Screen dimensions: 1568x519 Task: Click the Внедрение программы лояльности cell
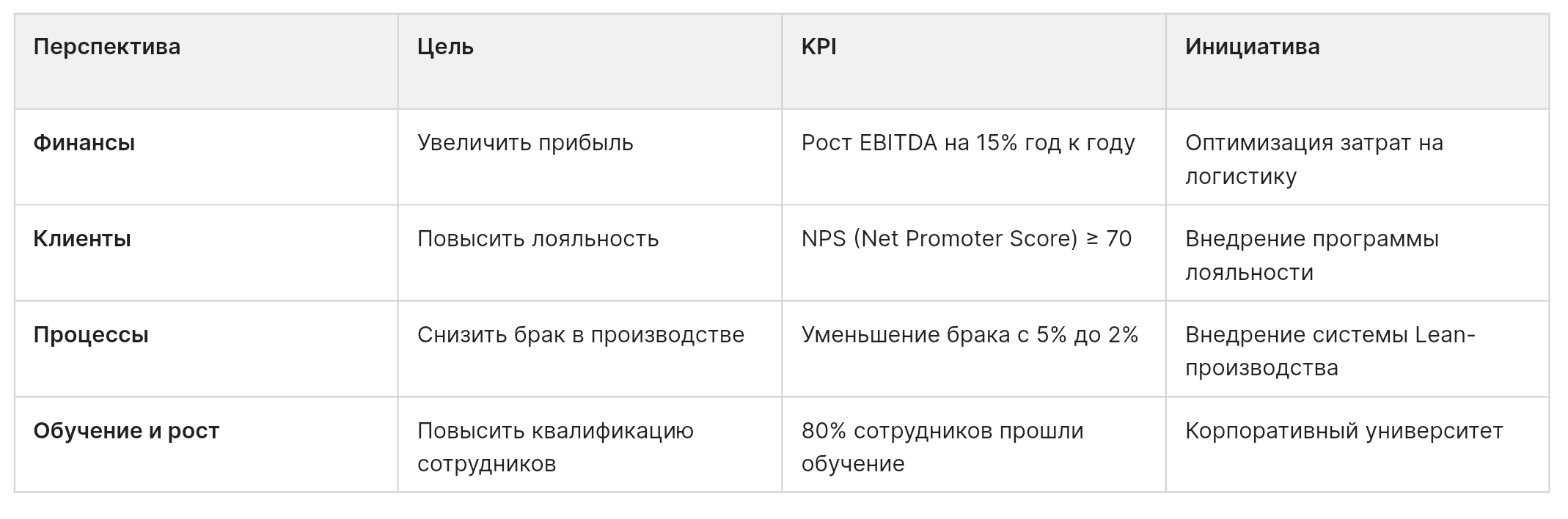click(x=1358, y=253)
